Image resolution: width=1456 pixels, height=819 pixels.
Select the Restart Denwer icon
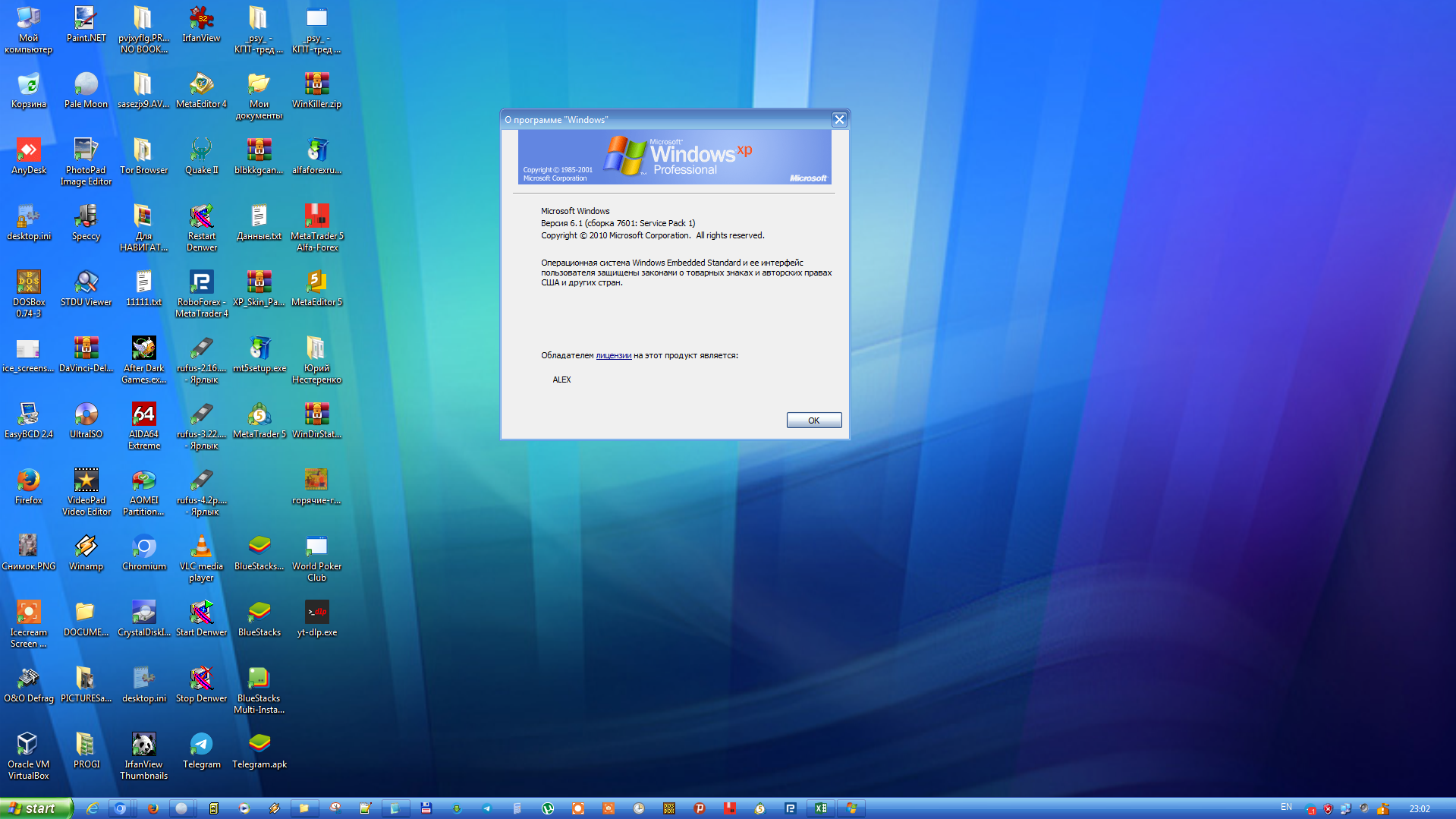201,228
